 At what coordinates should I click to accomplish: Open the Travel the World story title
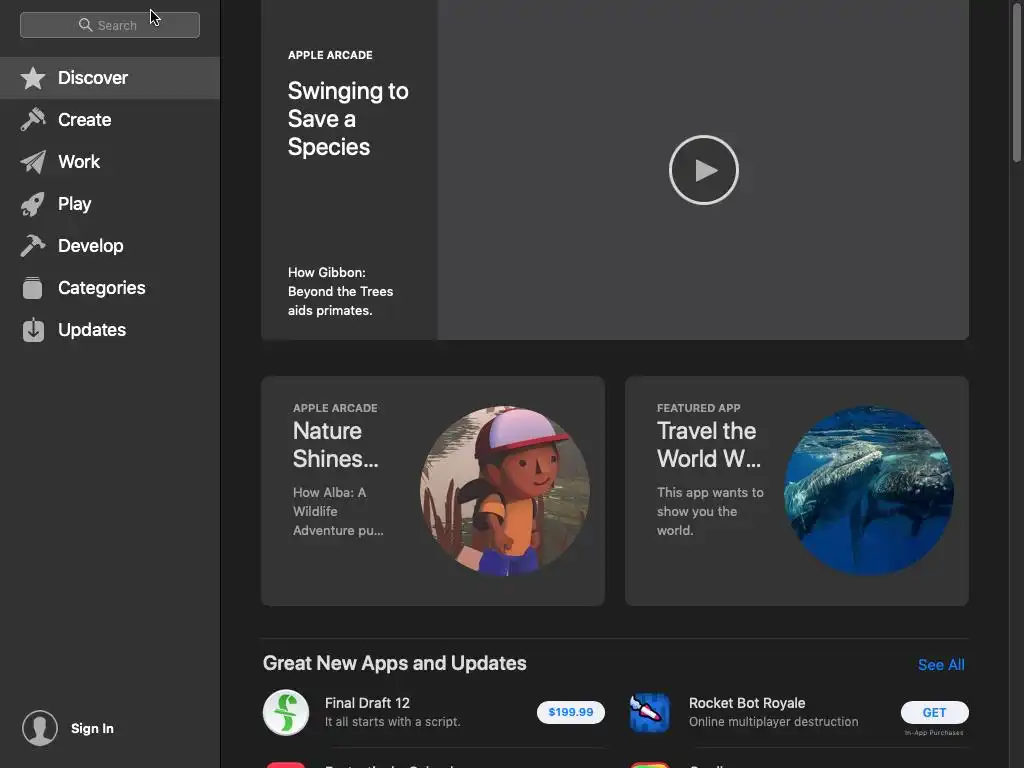(709, 445)
